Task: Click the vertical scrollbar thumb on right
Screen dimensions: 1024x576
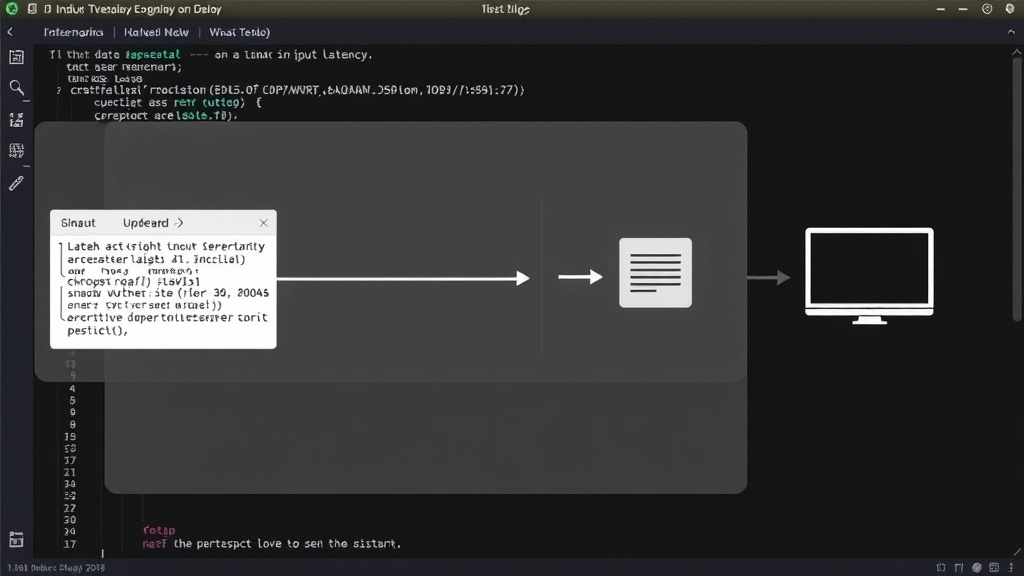Action: [x=1018, y=189]
